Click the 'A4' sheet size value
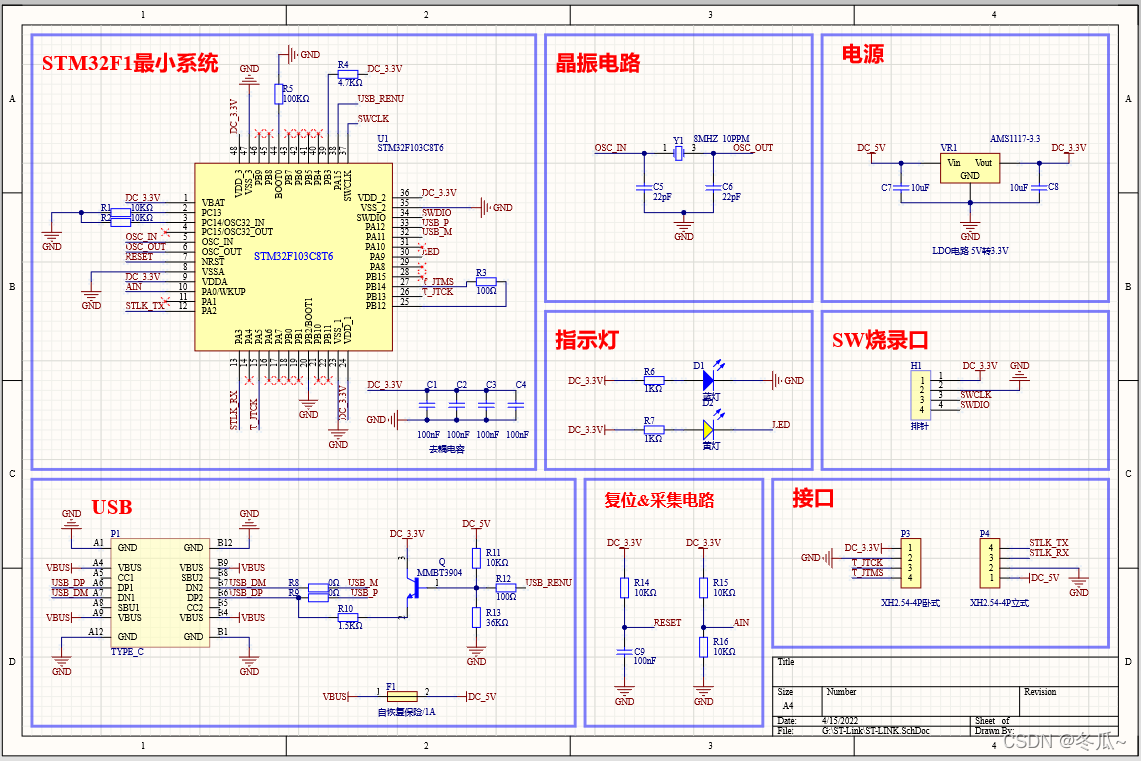 coord(787,706)
